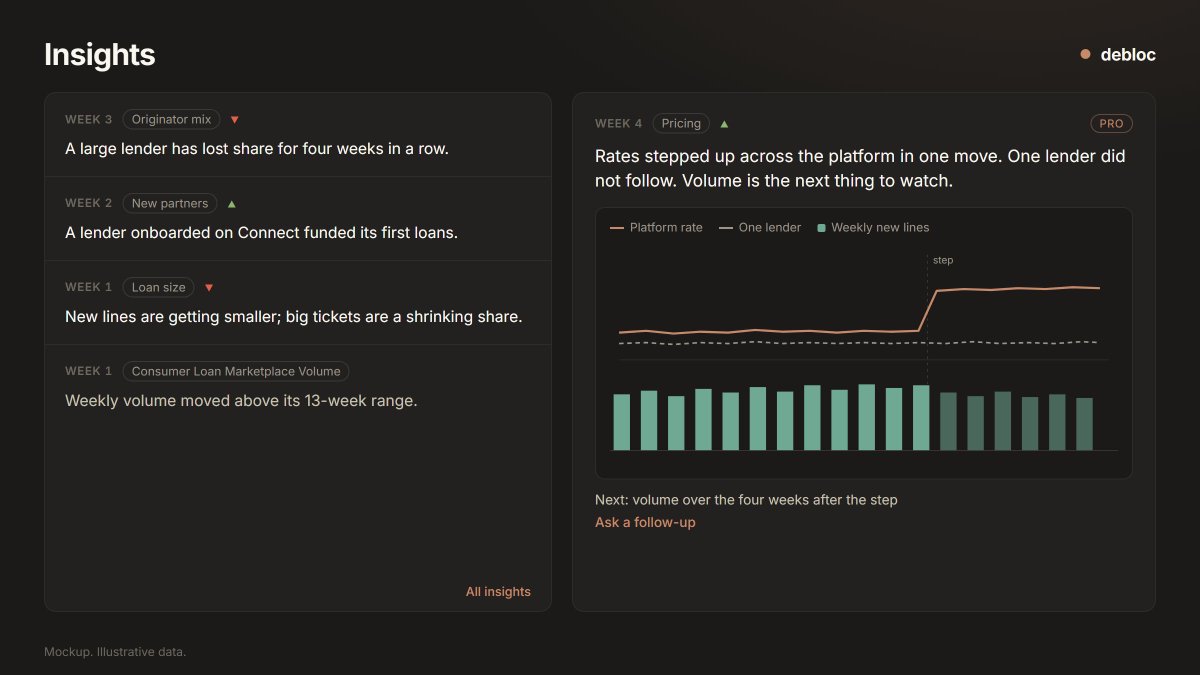Image resolution: width=1200 pixels, height=675 pixels.
Task: Click the One lender legend entry
Action: [760, 228]
